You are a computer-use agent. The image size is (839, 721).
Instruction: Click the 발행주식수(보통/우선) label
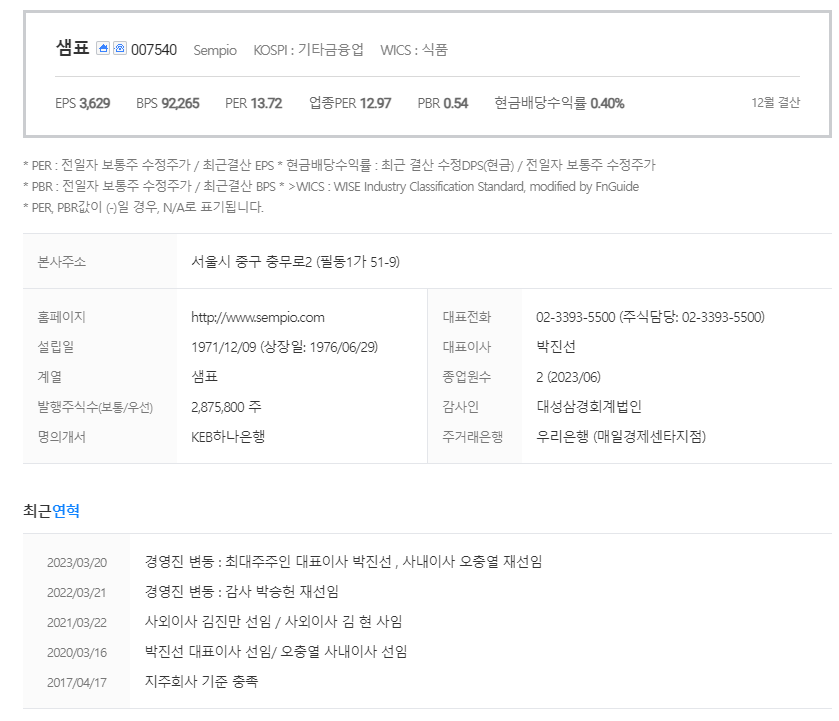coord(95,407)
